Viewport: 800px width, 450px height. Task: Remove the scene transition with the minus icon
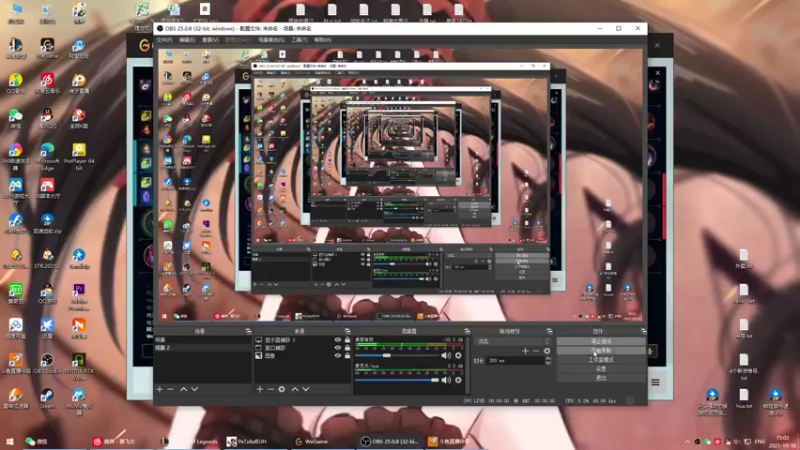pyautogui.click(x=536, y=351)
